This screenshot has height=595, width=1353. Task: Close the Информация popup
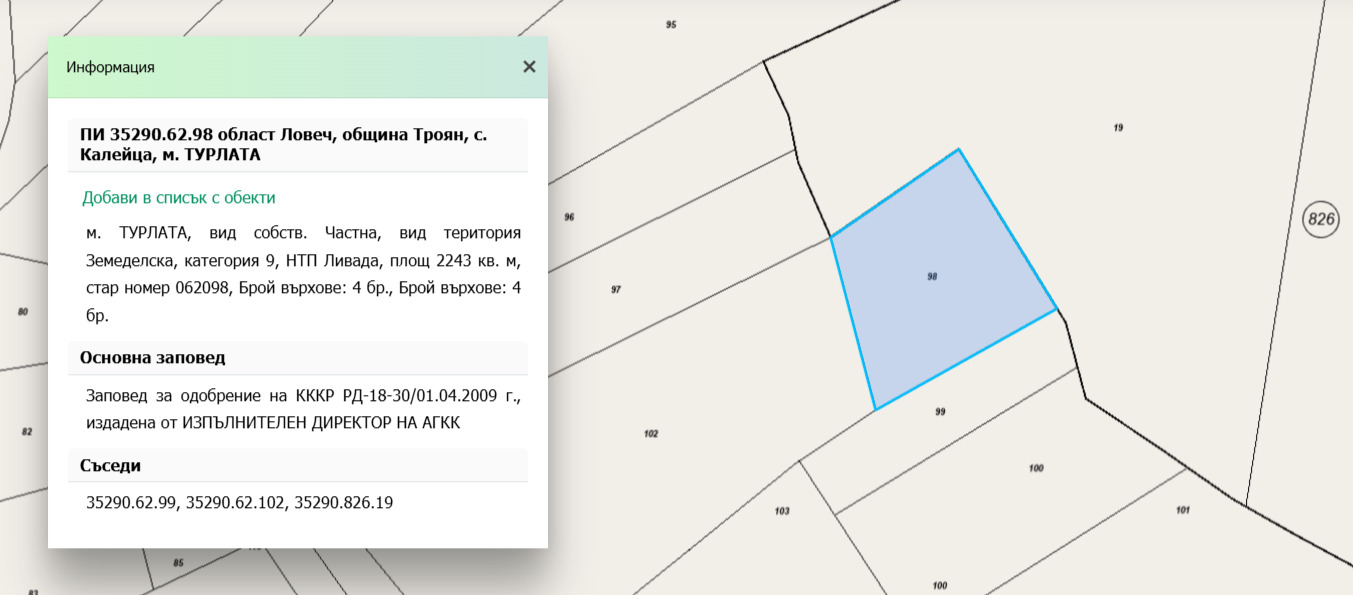coord(529,67)
